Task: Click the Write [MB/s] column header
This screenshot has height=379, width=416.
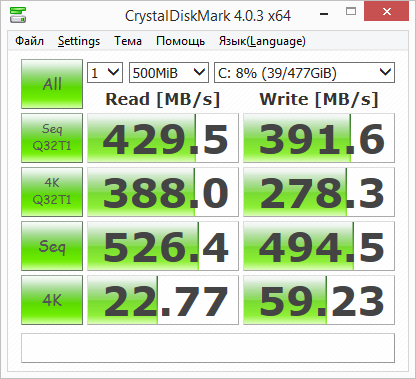Action: pyautogui.click(x=319, y=99)
